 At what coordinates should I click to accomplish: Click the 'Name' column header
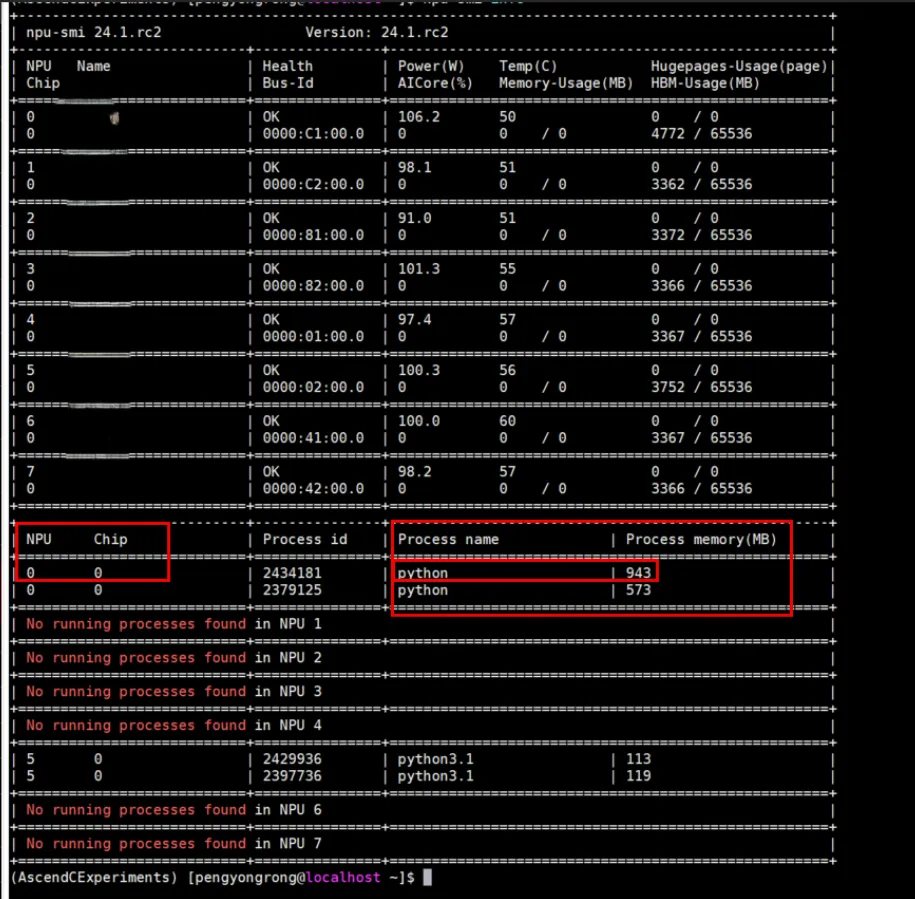pyautogui.click(x=93, y=67)
